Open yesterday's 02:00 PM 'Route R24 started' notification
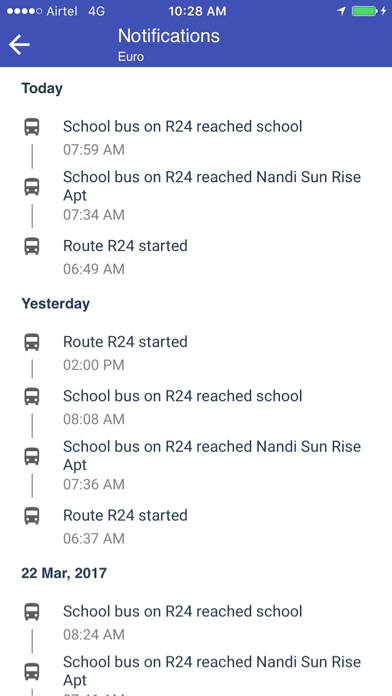 (196, 353)
